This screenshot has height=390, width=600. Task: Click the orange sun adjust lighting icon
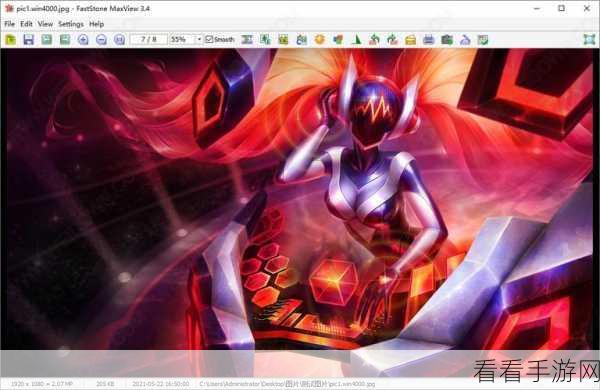pos(320,39)
